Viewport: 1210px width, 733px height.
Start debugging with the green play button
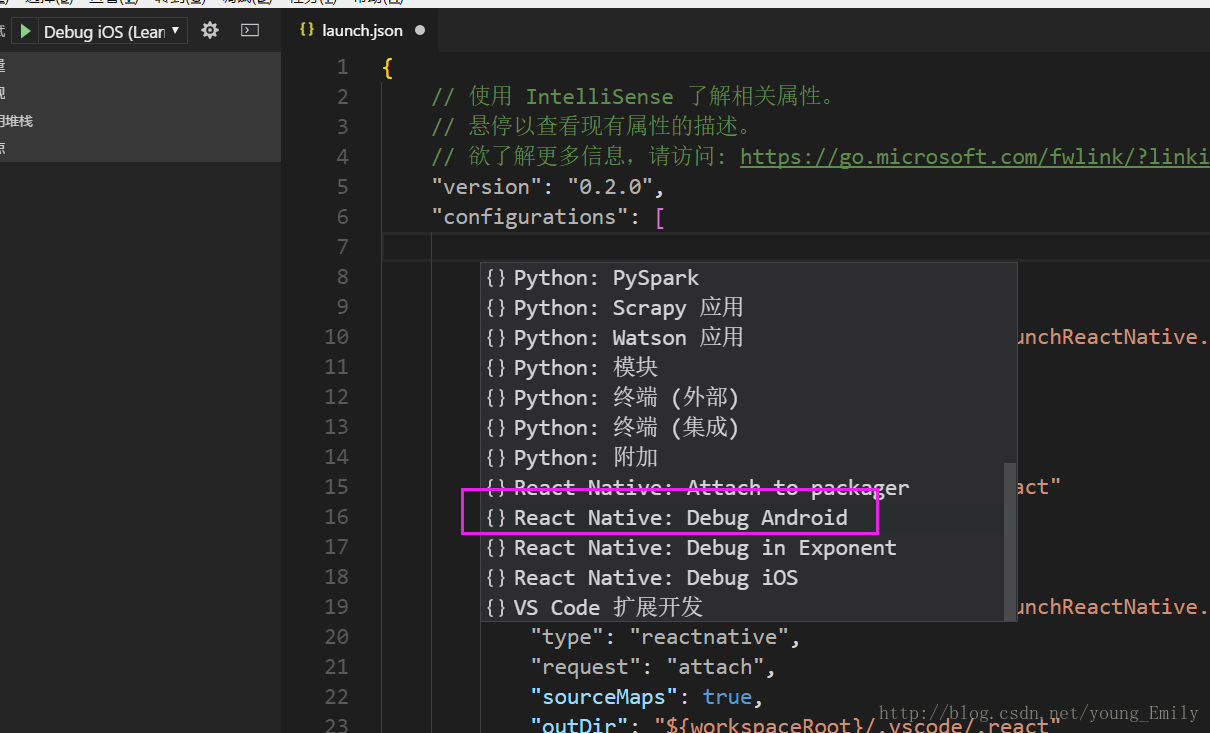26,32
